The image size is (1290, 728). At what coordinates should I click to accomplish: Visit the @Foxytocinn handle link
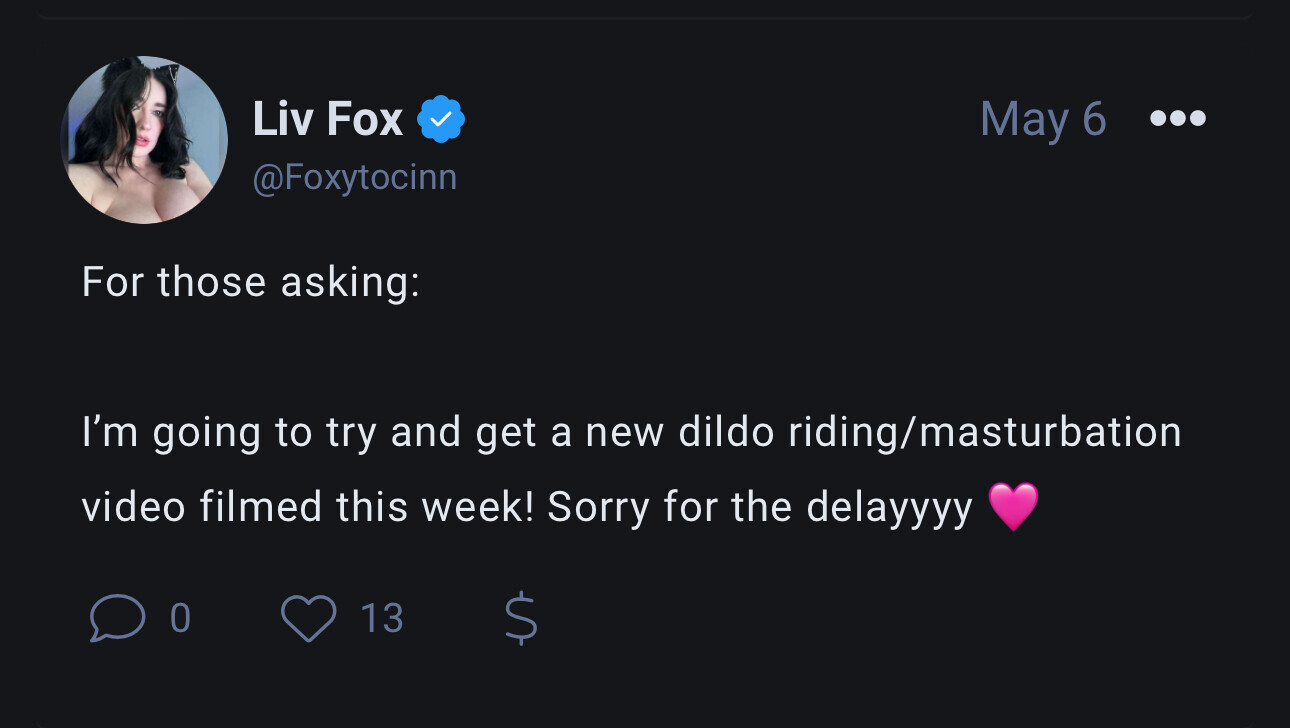355,177
